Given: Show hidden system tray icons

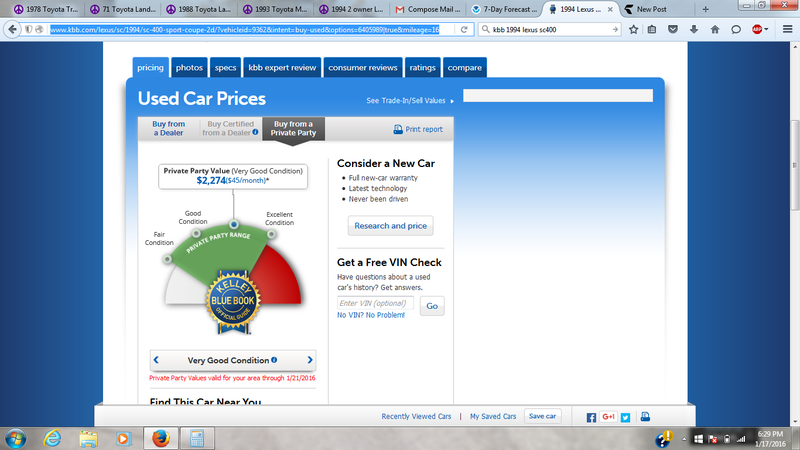Looking at the screenshot, I should (x=684, y=439).
